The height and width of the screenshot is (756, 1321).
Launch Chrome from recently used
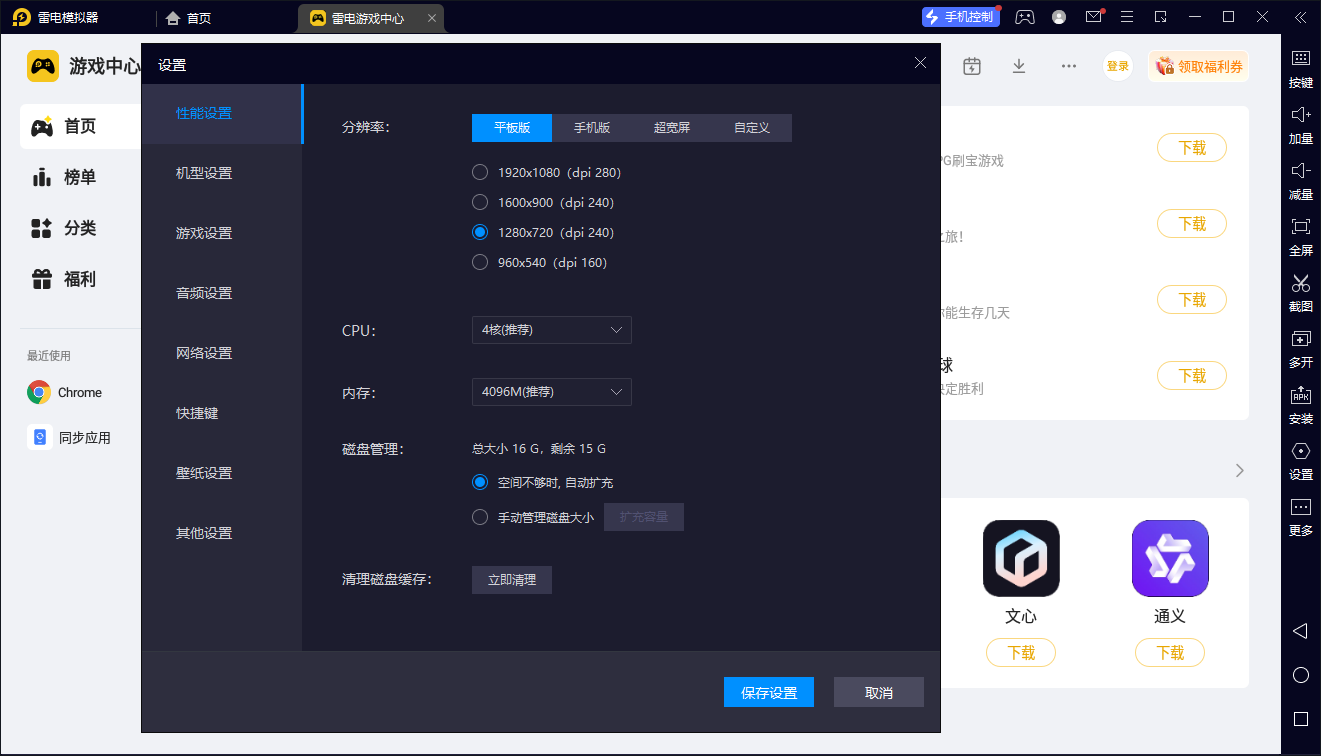point(65,393)
